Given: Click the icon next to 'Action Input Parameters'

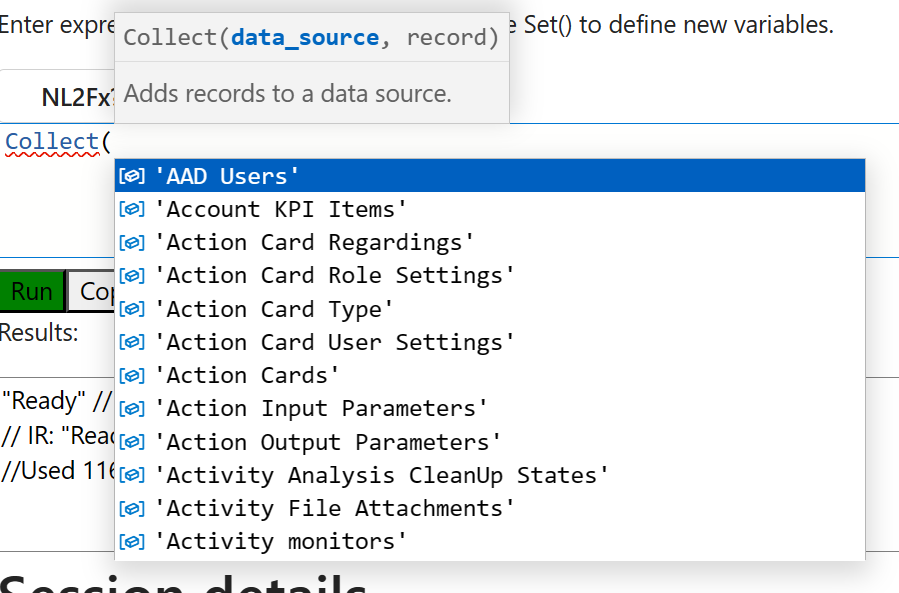Looking at the screenshot, I should pos(131,408).
